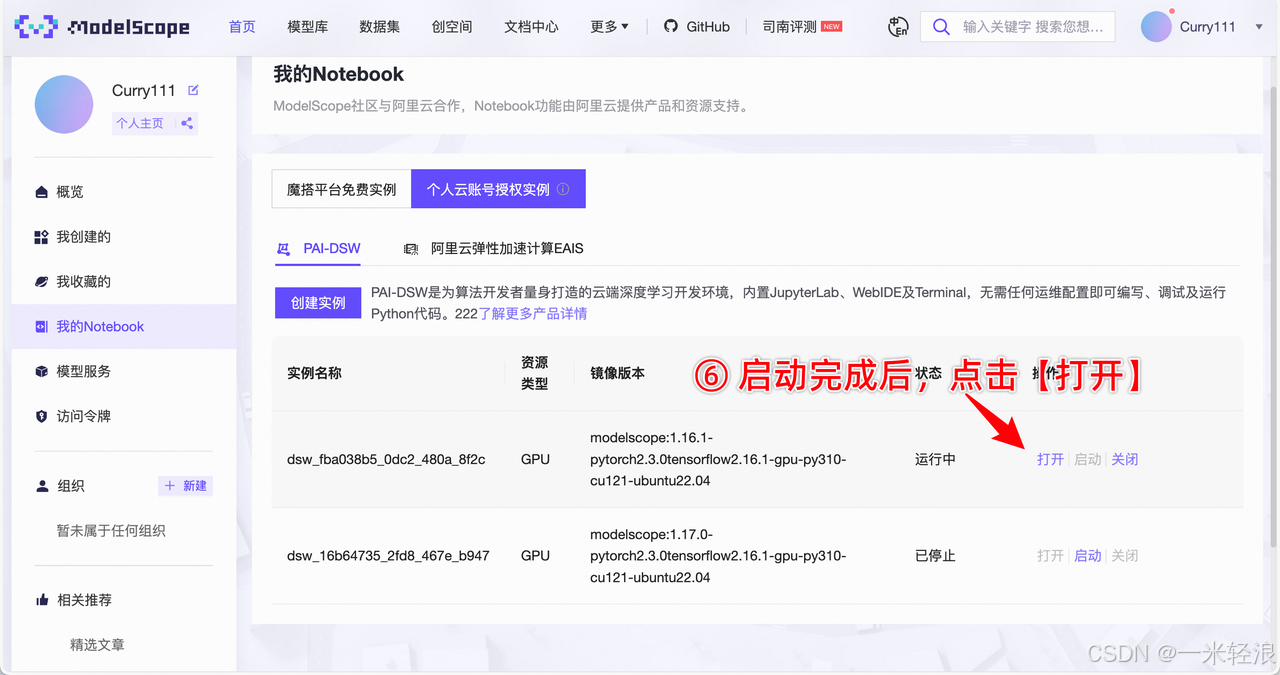Select the 模型服务 cube icon

[41, 370]
